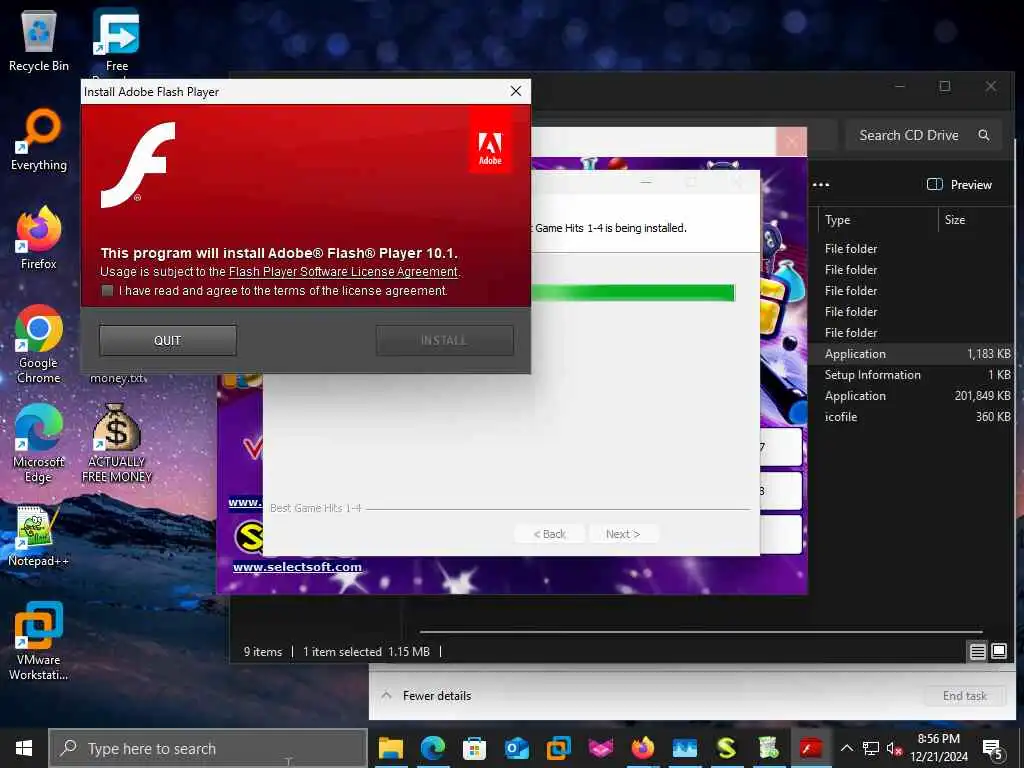The height and width of the screenshot is (768, 1024).
Task: Switch to the Selectsoft 'S' taskbar app
Action: coord(726,748)
